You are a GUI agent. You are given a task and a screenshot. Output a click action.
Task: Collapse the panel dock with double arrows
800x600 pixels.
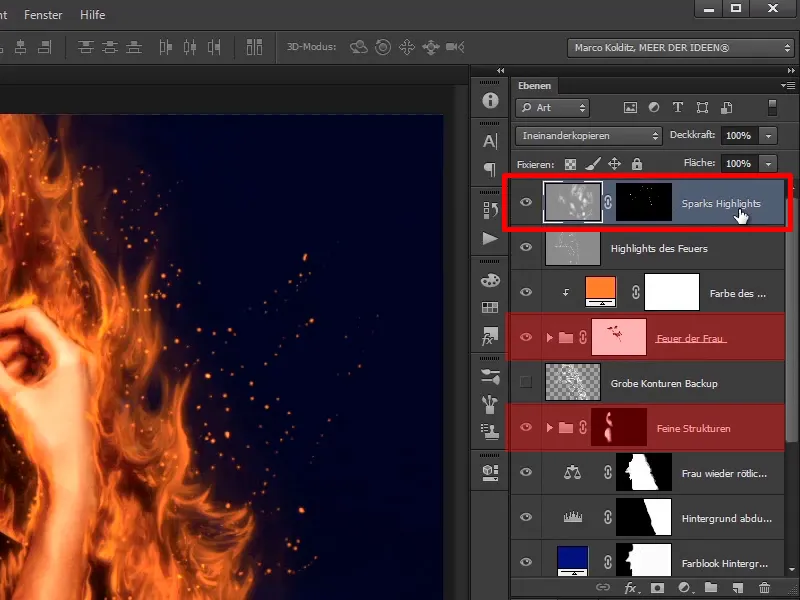tap(791, 70)
